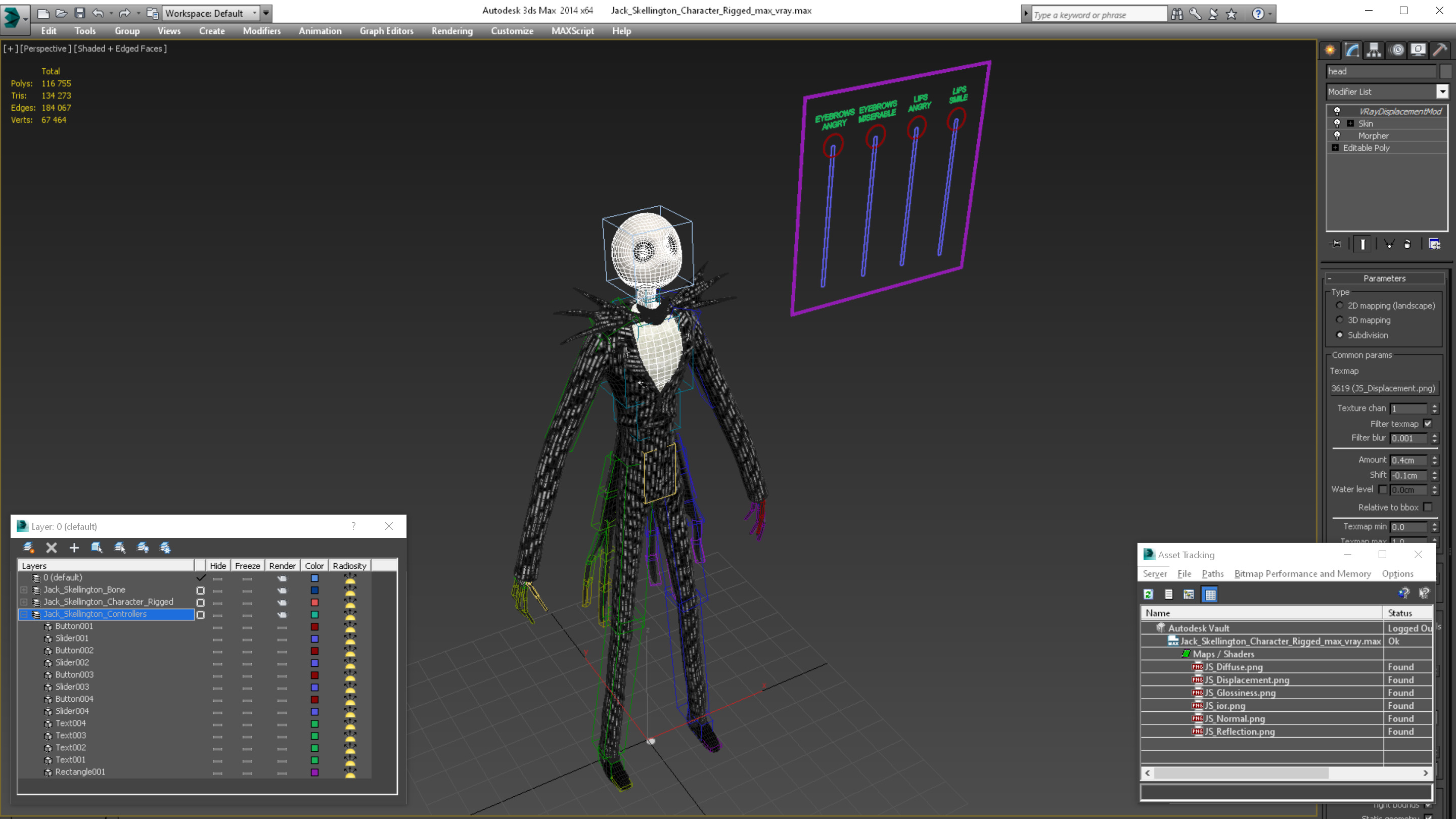Collapse the Parameters rollout

pyautogui.click(x=1384, y=278)
